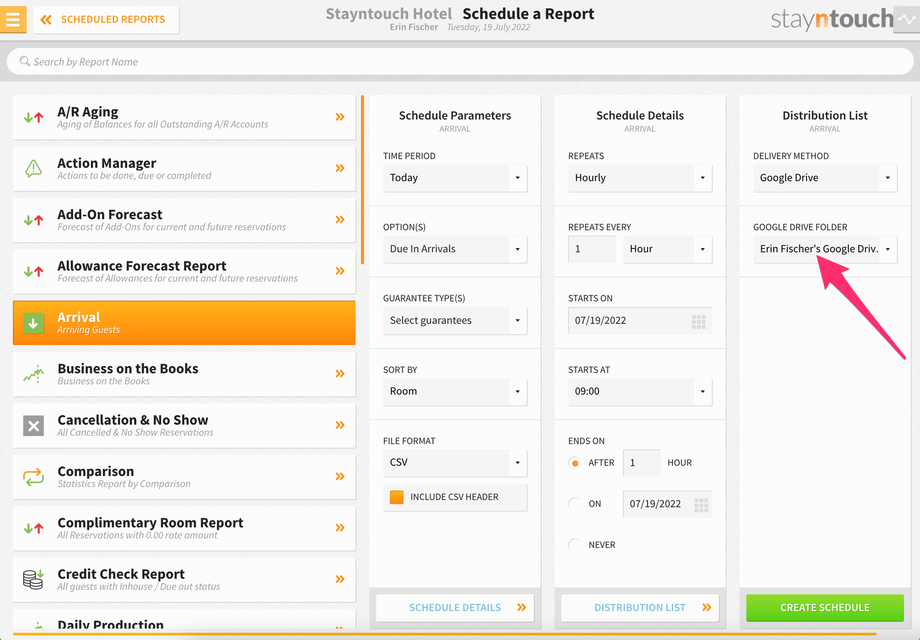The width and height of the screenshot is (920, 640).
Task: Click the Allowance Forecast Report arrows icon
Action: (33, 271)
